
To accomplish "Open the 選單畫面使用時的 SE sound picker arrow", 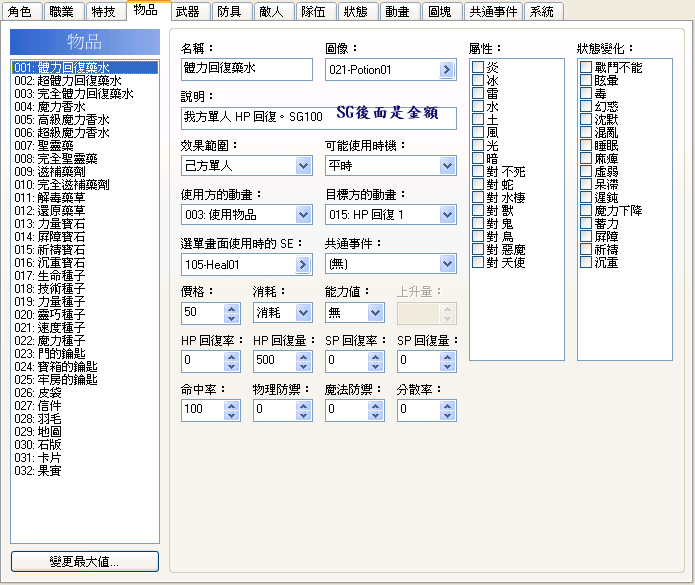I will click(x=303, y=265).
